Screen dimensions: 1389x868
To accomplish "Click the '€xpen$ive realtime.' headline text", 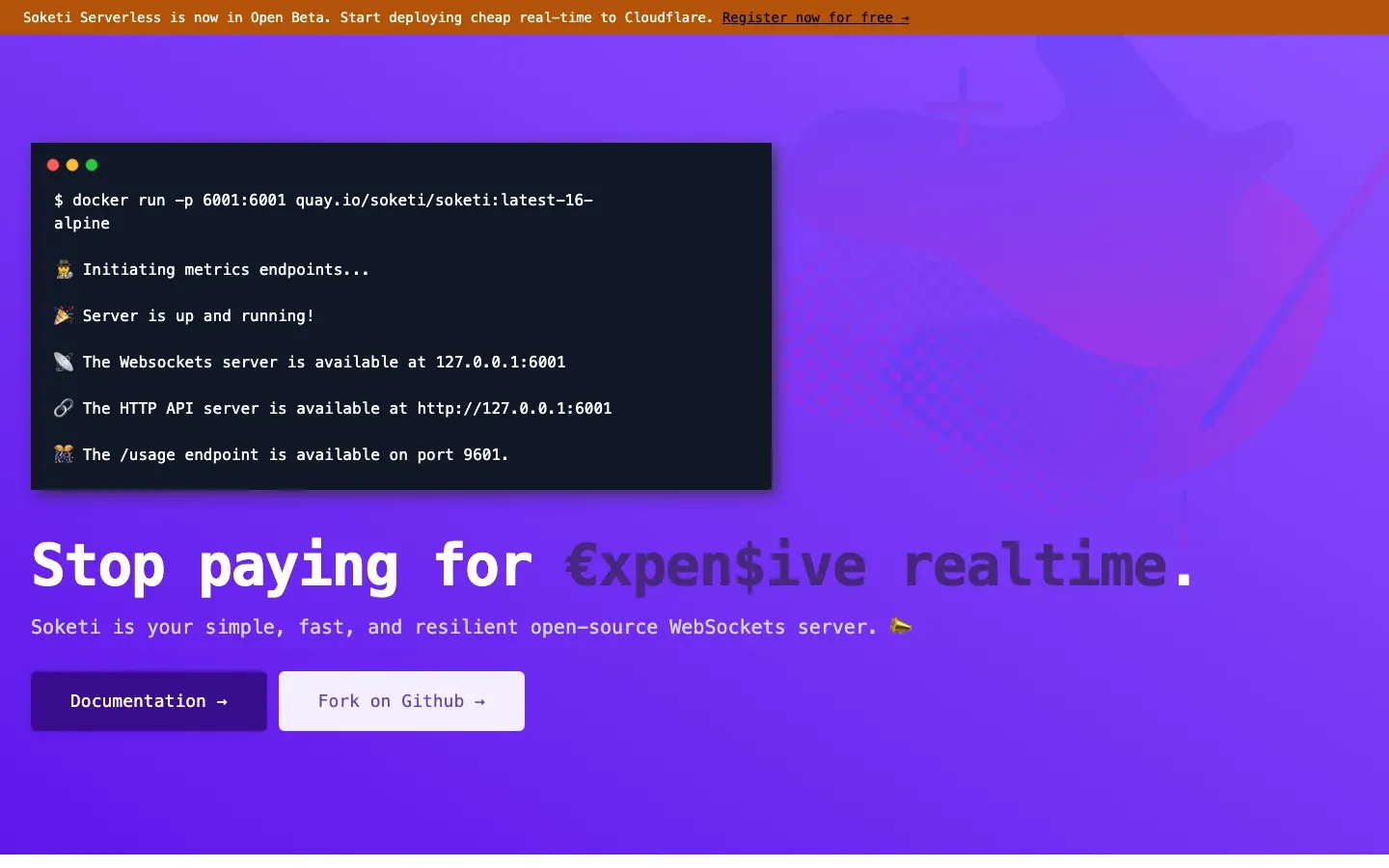I will (x=880, y=566).
